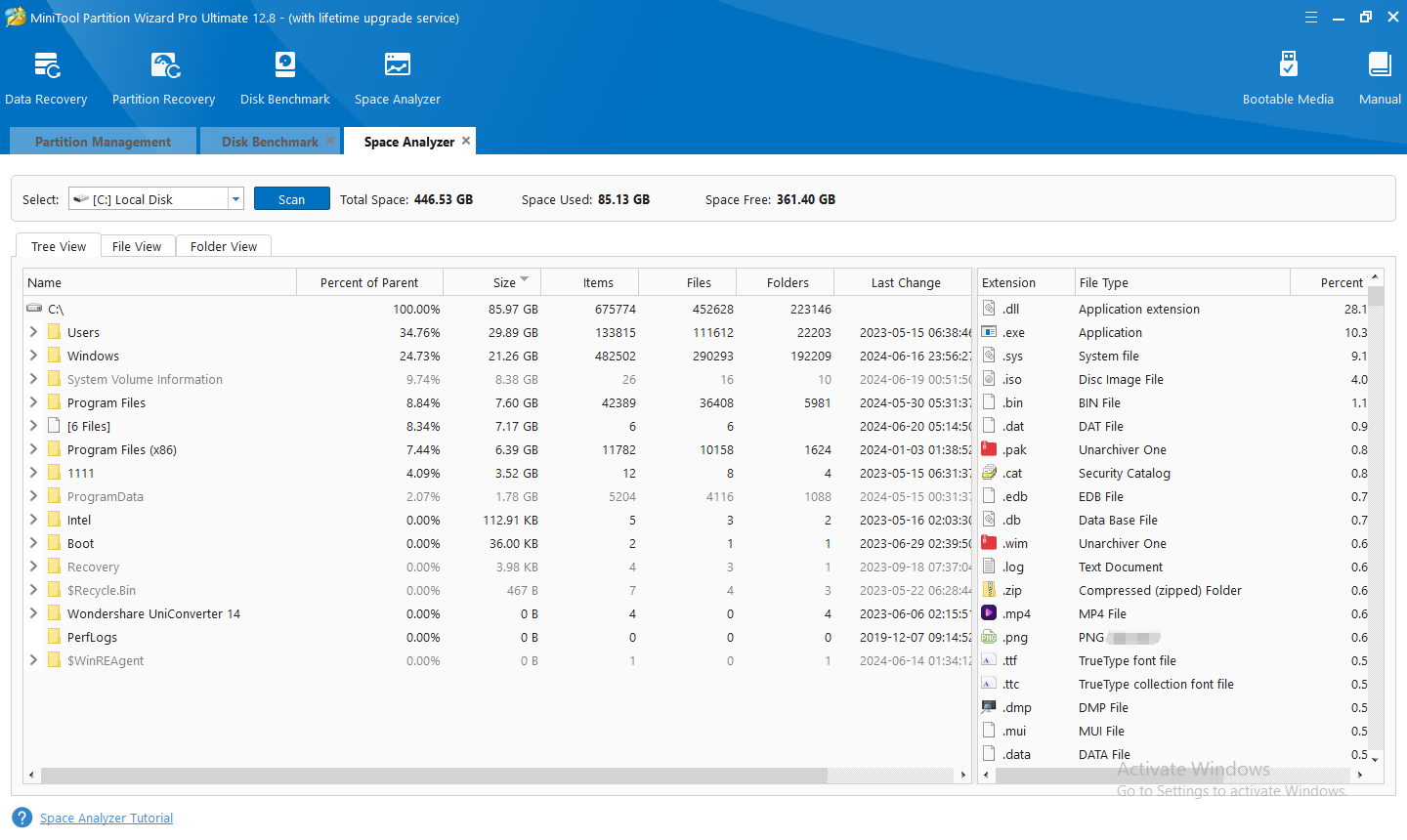
Task: Open the Data Recovery tool
Action: pyautogui.click(x=46, y=78)
